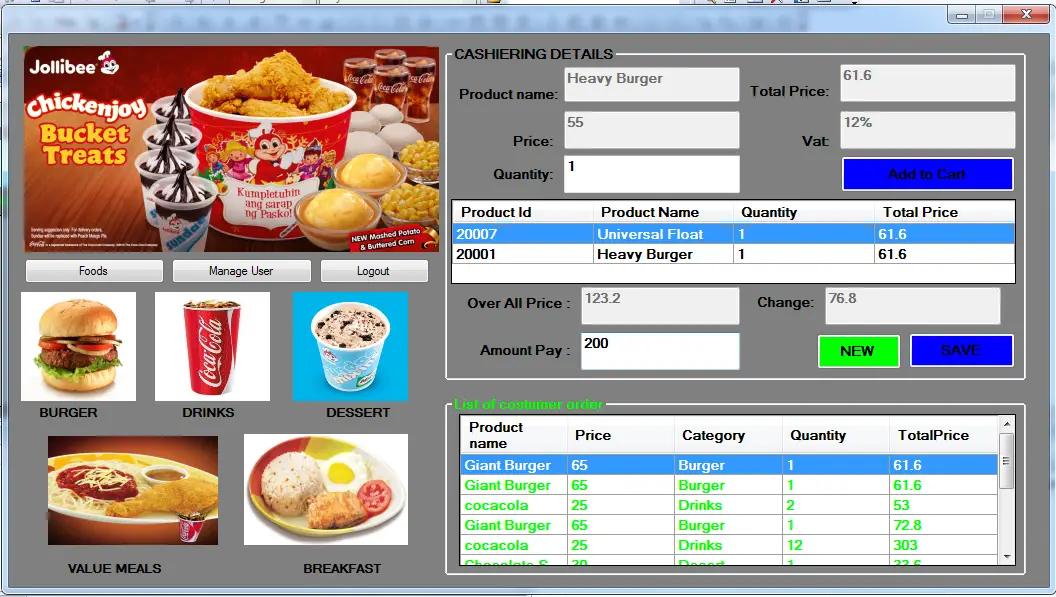Click the Price field showing 55
This screenshot has width=1056, height=597.
click(651, 130)
